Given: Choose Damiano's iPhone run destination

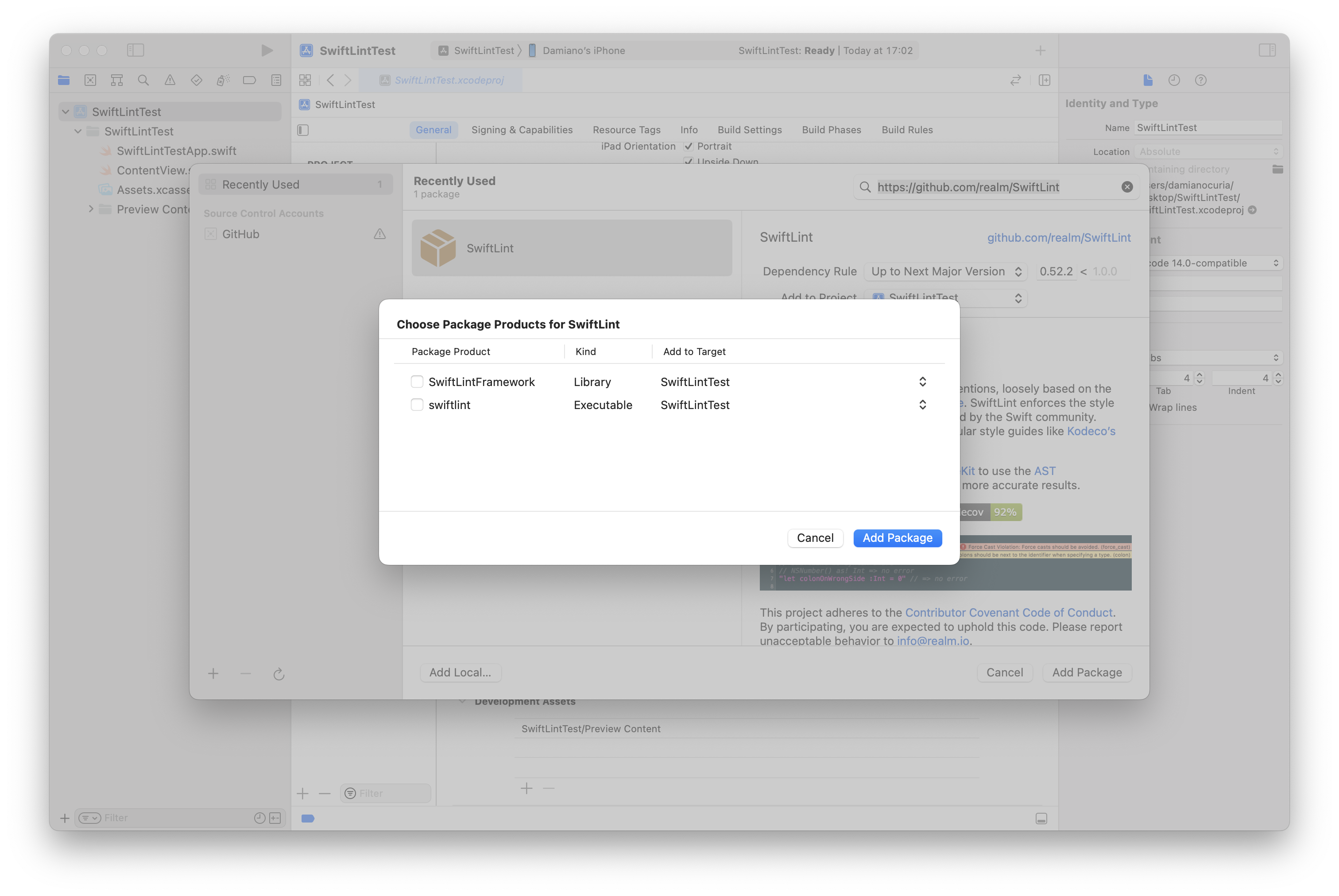Looking at the screenshot, I should click(x=577, y=50).
